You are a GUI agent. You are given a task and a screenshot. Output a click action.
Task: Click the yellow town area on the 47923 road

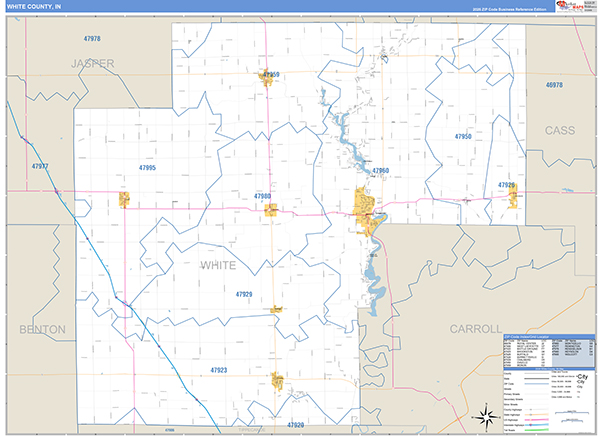[277, 381]
